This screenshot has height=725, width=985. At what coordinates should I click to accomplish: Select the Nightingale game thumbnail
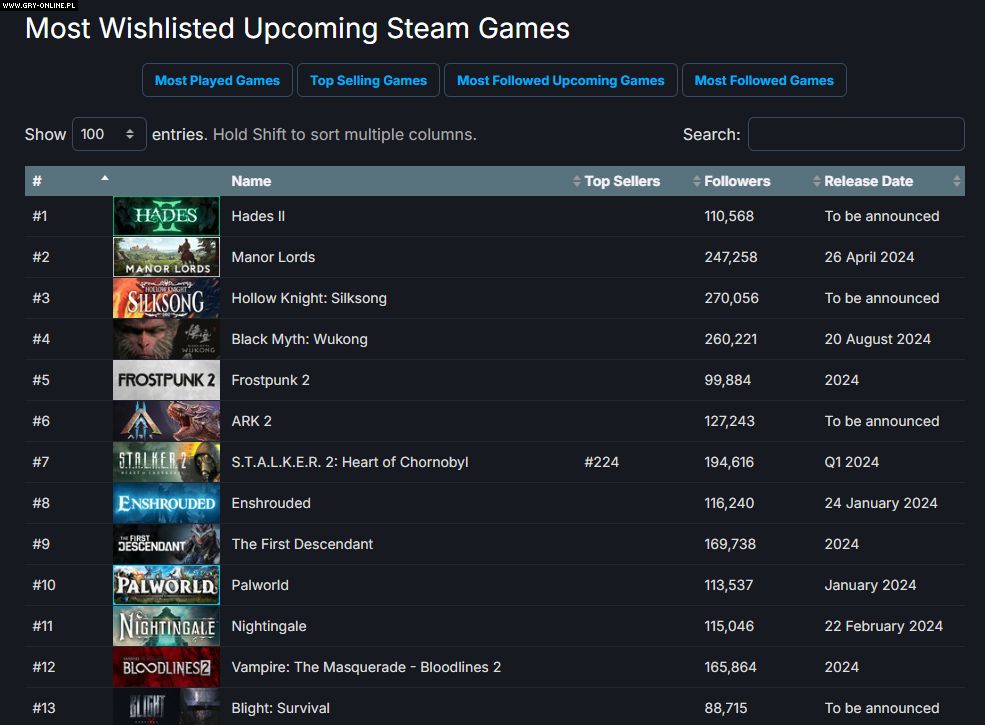pos(166,626)
